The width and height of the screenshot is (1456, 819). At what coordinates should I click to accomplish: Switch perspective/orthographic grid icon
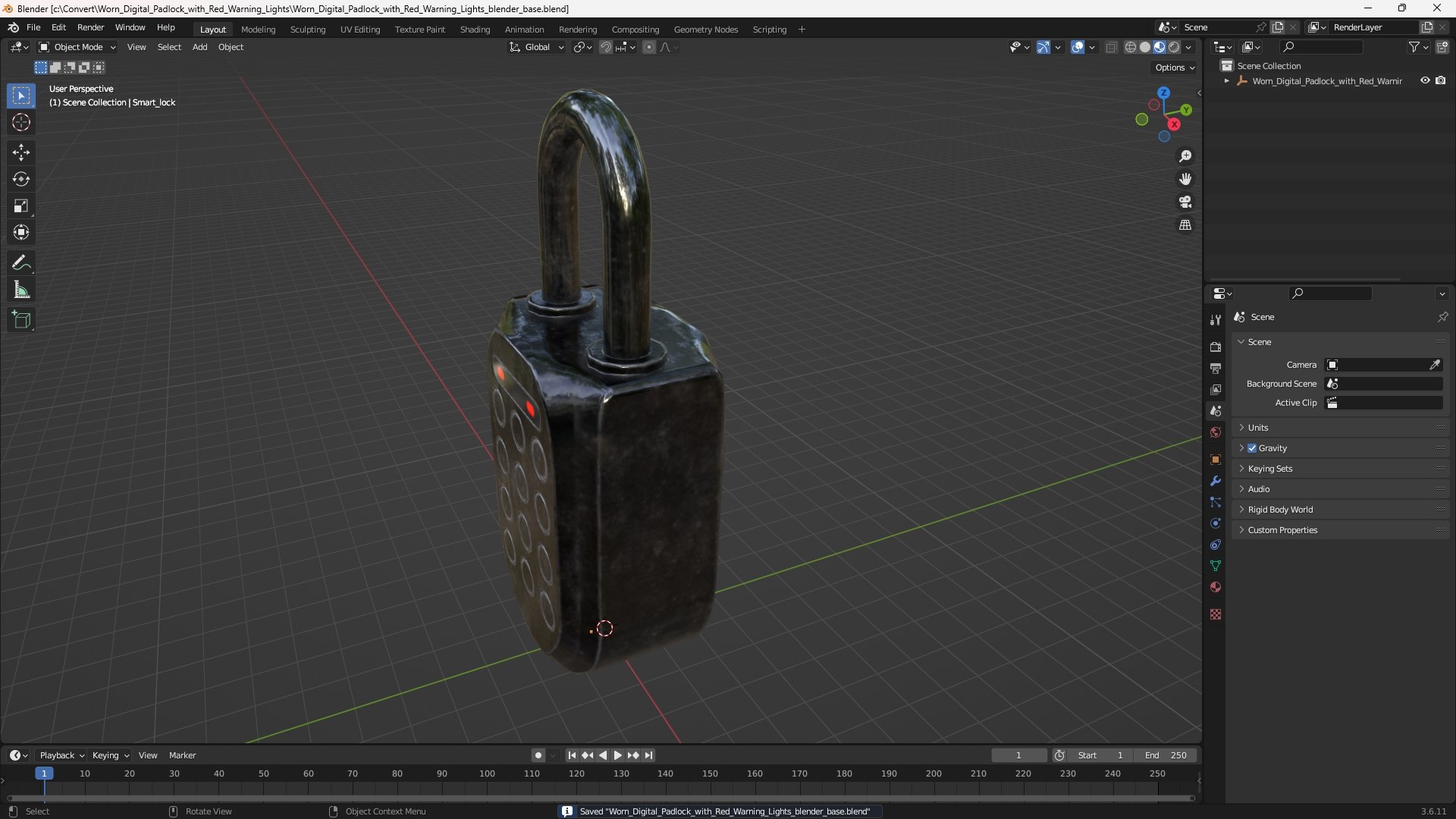tap(1185, 225)
